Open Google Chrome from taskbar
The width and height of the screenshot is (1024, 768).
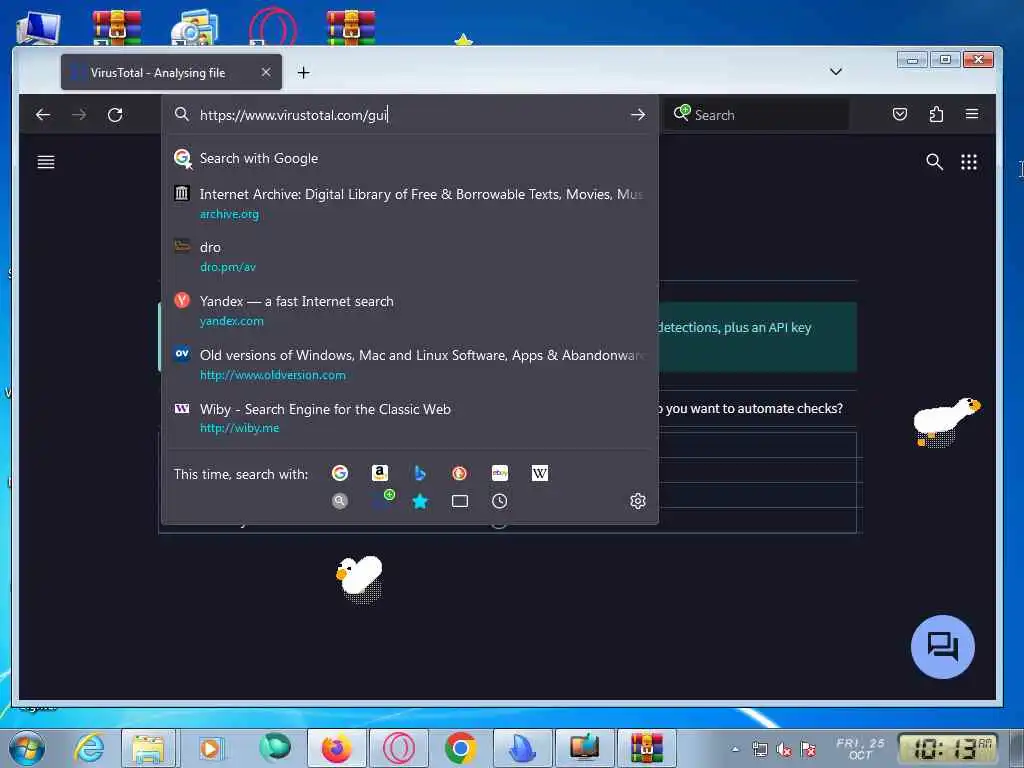pyautogui.click(x=460, y=748)
